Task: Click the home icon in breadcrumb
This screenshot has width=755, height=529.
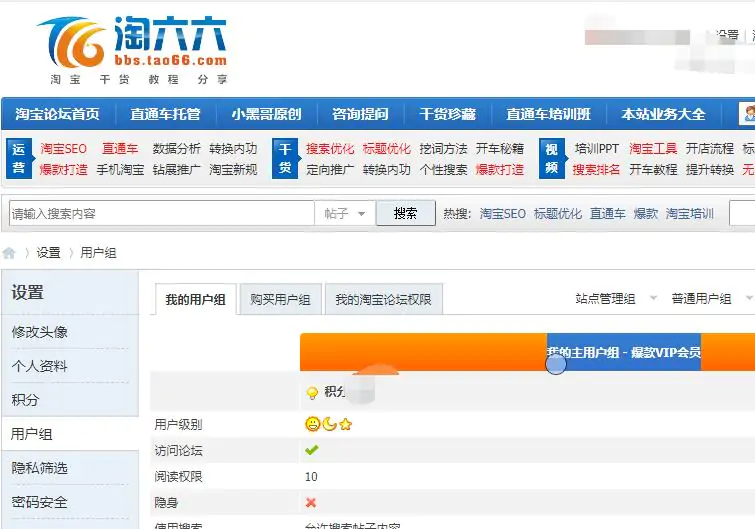Action: tap(9, 253)
